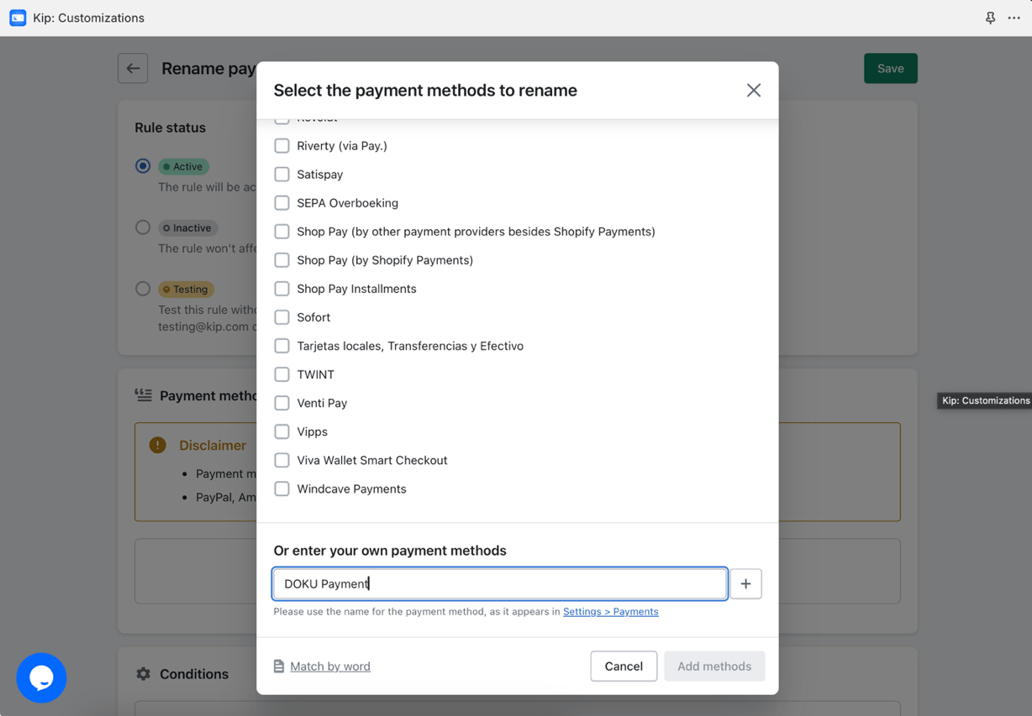Image resolution: width=1032 pixels, height=716 pixels.
Task: Click the Kip app icon in title bar
Action: click(17, 18)
